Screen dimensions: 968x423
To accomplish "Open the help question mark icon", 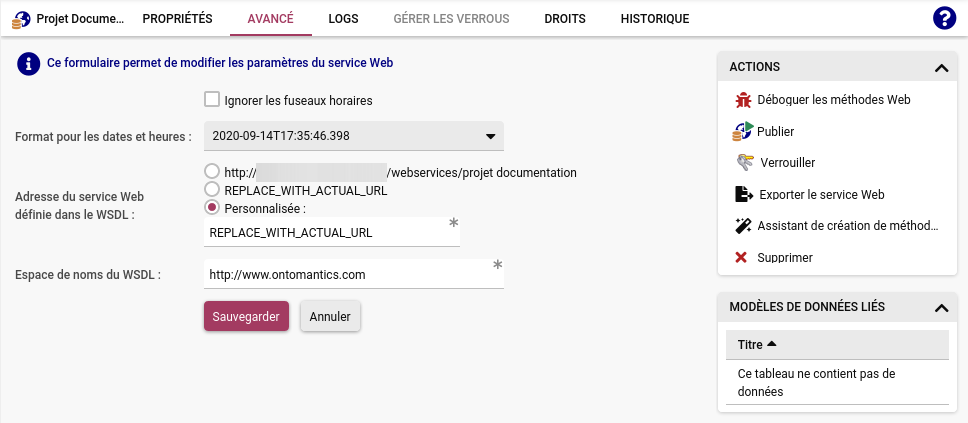I will [x=943, y=18].
